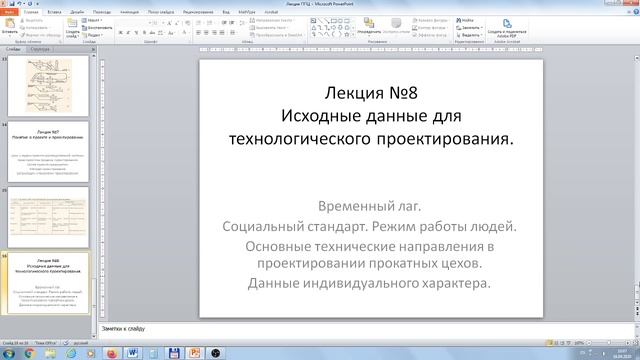Switch to Slides (Слайды) pane tab

(x=13, y=49)
